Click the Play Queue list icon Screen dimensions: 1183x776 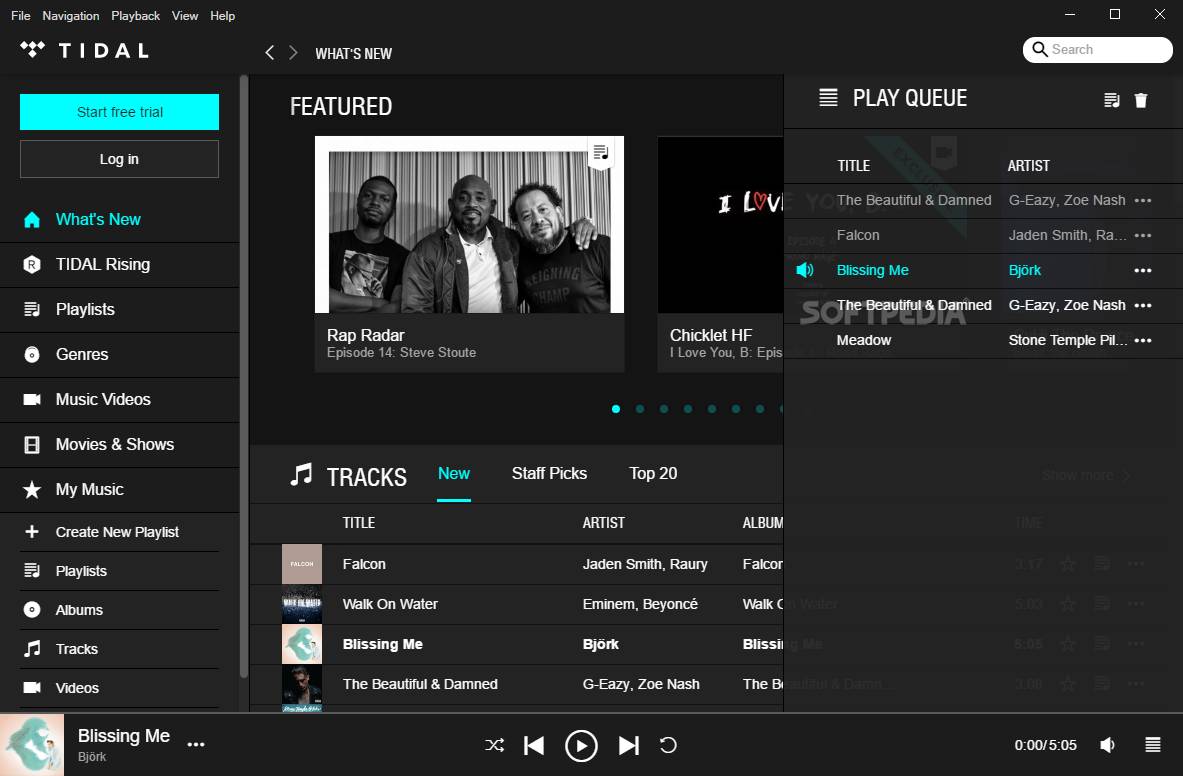(x=828, y=98)
